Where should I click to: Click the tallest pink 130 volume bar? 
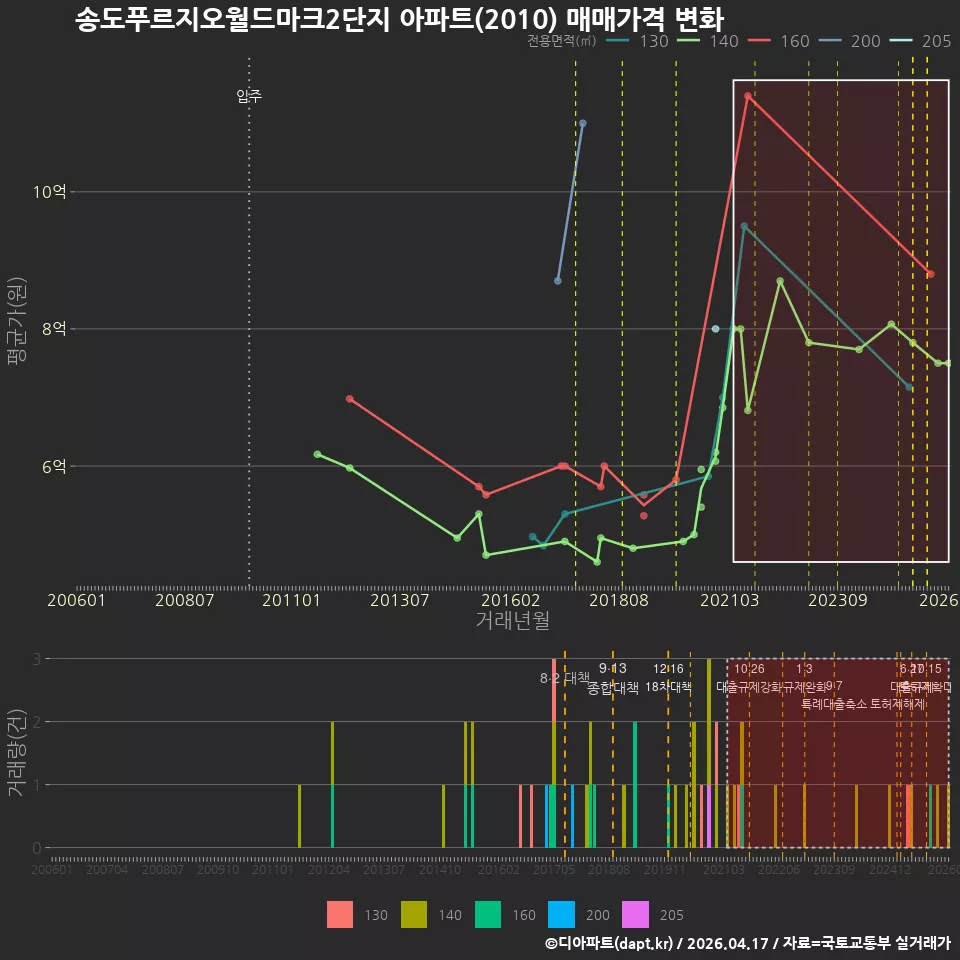tap(554, 690)
